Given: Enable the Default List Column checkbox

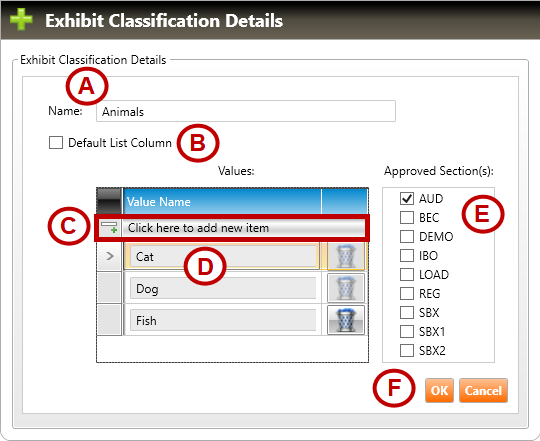Looking at the screenshot, I should [x=56, y=143].
